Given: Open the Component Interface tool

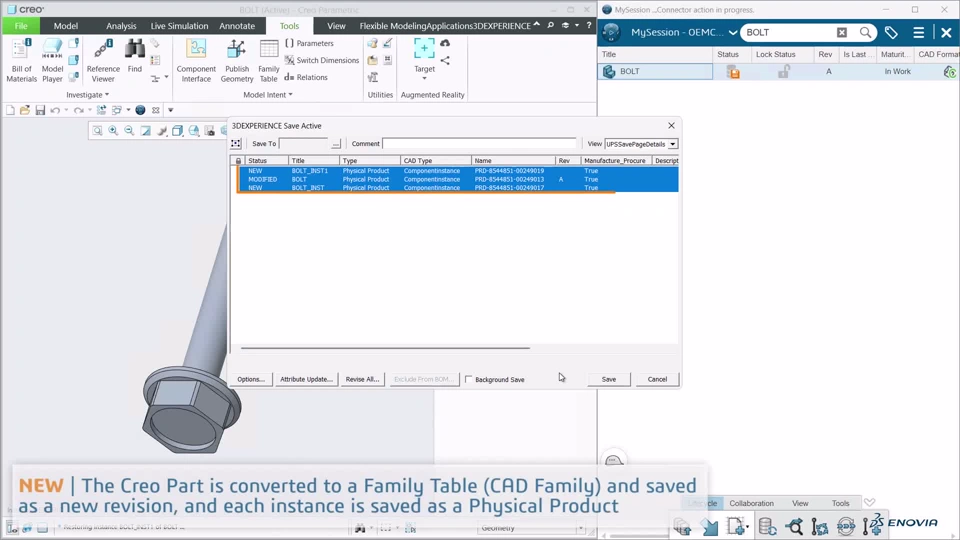Looking at the screenshot, I should pos(196,60).
